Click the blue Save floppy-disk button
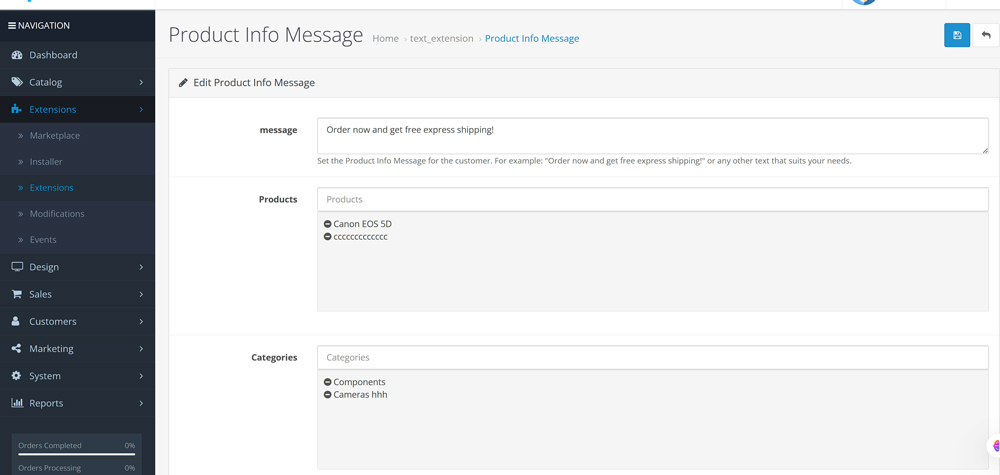This screenshot has height=475, width=1000. pos(956,35)
